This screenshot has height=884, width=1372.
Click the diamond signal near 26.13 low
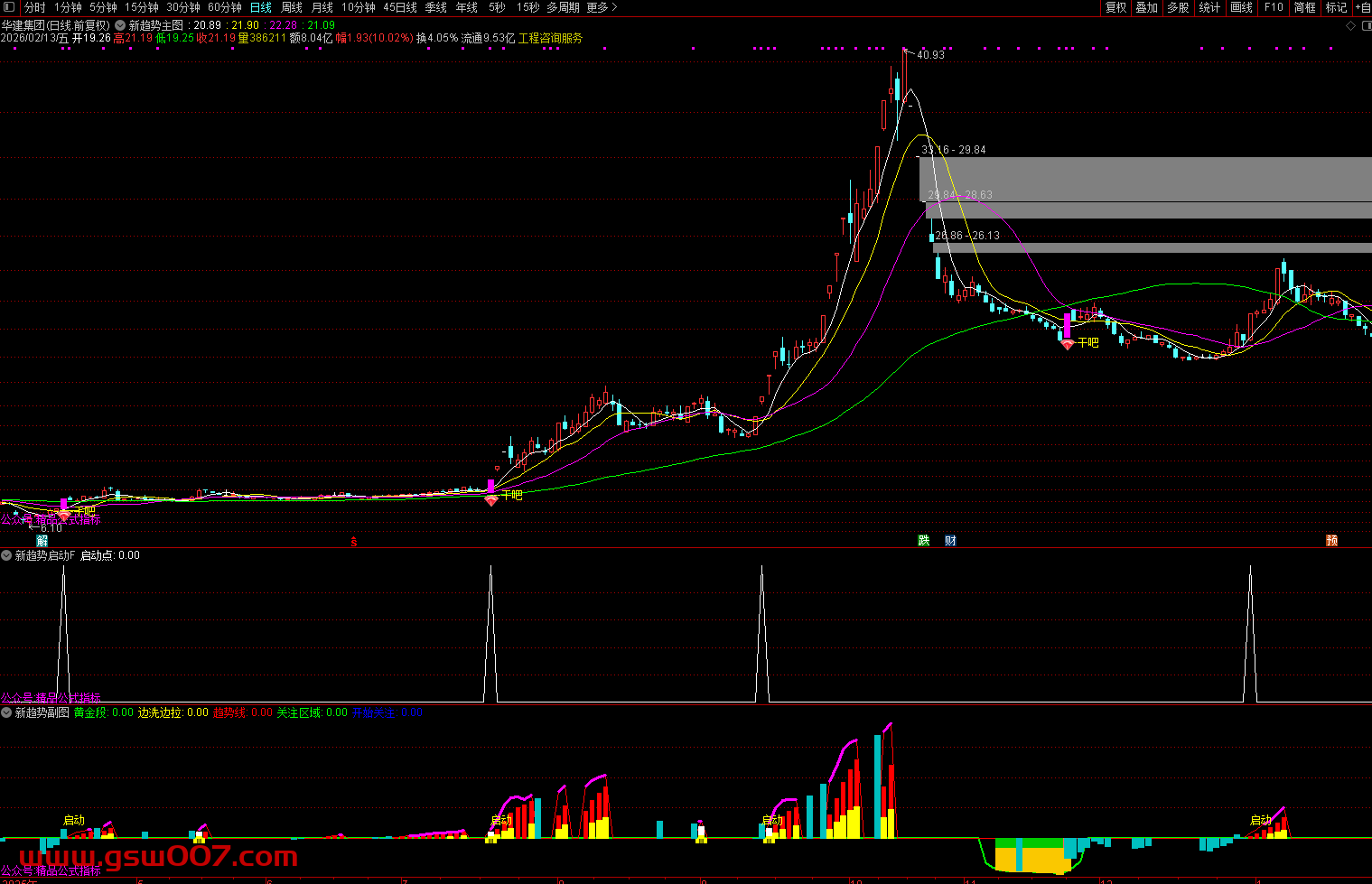tap(1067, 344)
